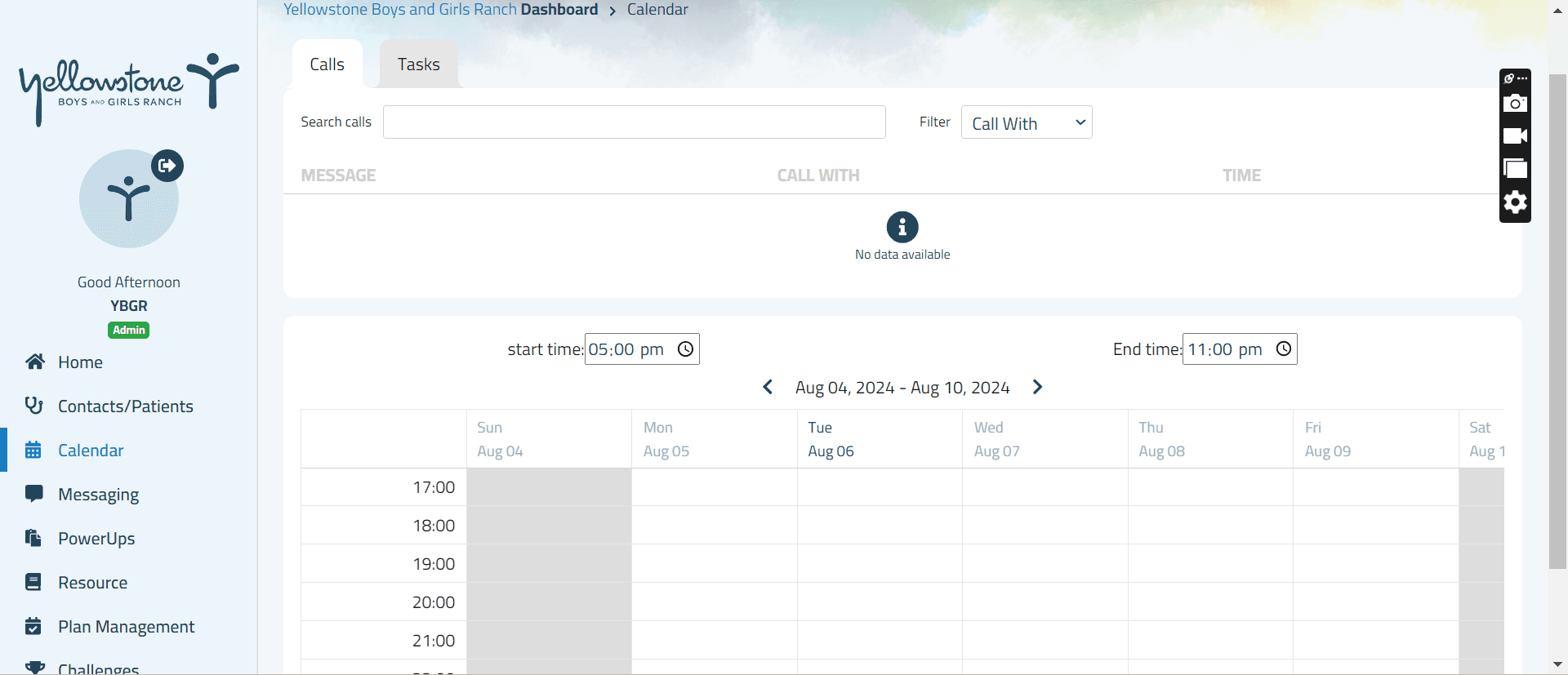Select the Calls tab
This screenshot has height=675, width=1568.
pyautogui.click(x=327, y=64)
